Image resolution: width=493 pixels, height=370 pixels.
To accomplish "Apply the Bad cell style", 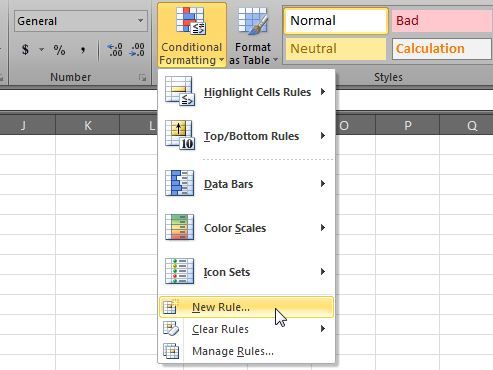I will coord(442,21).
